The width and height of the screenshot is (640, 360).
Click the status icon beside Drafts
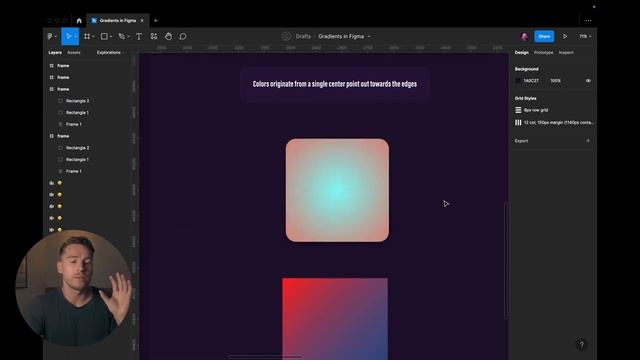(x=286, y=36)
